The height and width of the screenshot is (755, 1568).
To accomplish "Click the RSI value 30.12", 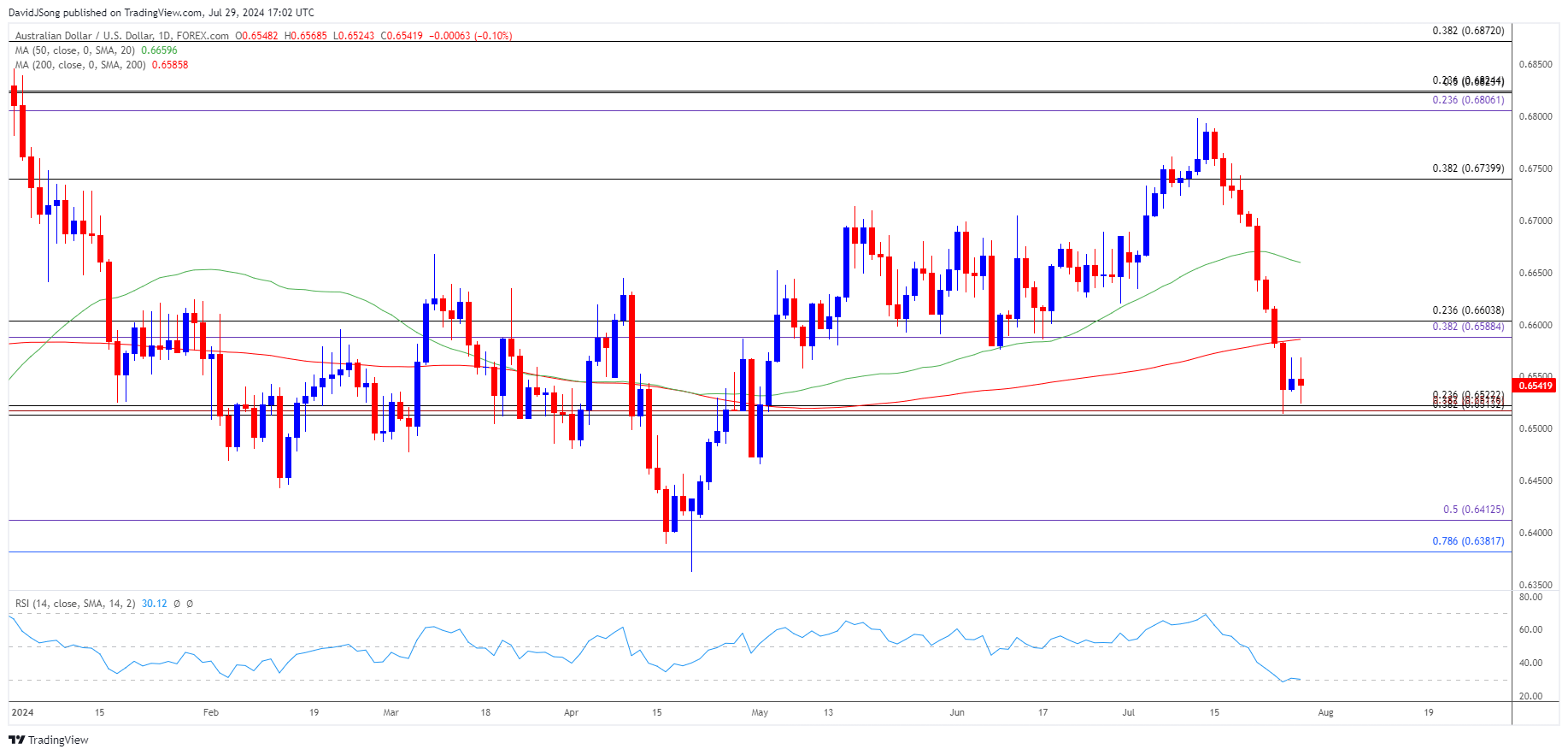I will click(x=155, y=604).
